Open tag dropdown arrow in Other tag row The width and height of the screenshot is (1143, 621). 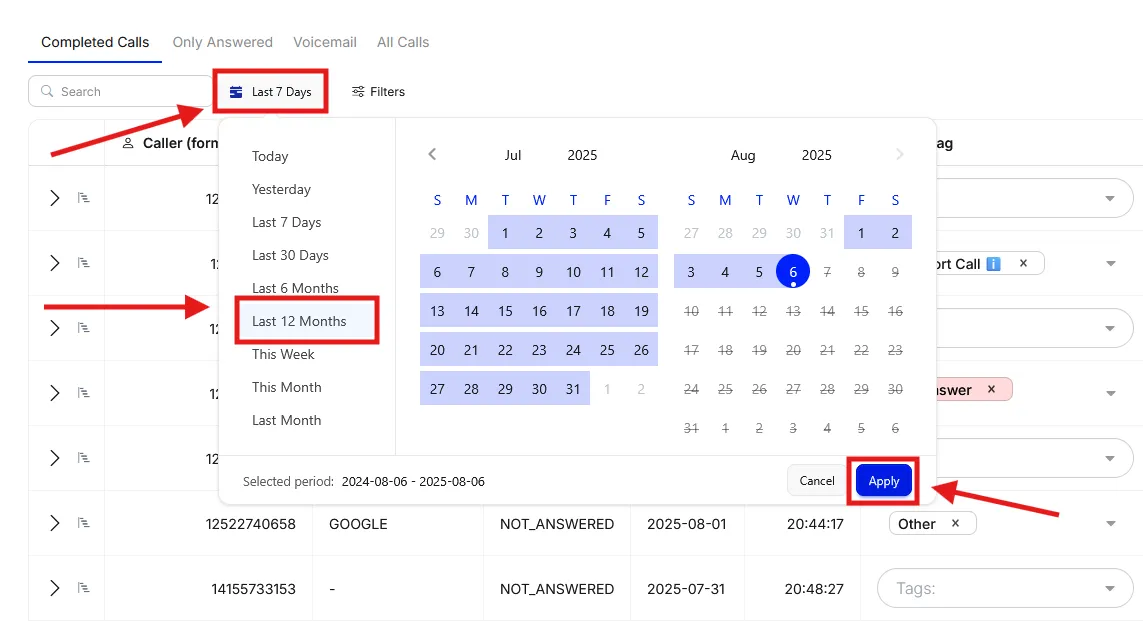(1110, 523)
